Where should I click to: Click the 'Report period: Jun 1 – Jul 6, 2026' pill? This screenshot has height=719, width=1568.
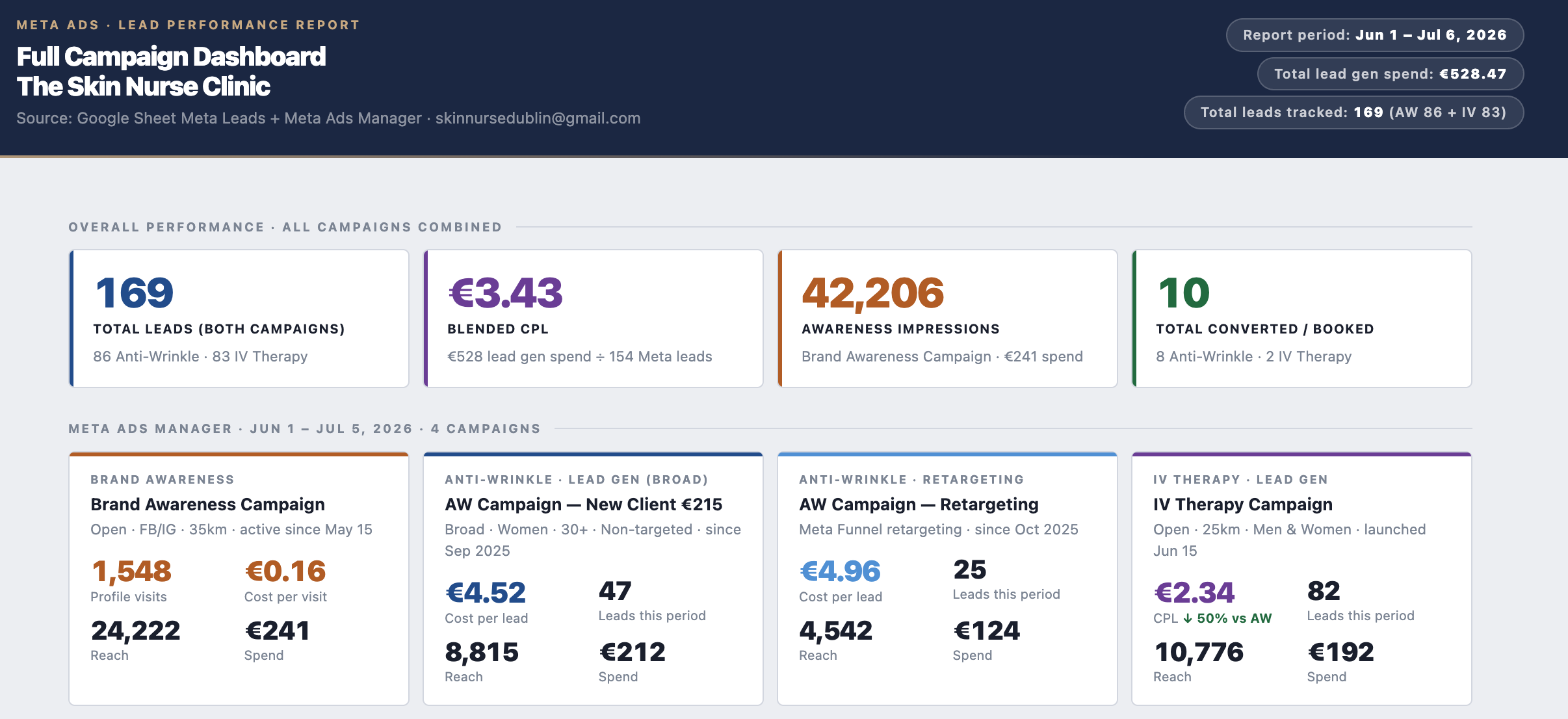click(1374, 35)
